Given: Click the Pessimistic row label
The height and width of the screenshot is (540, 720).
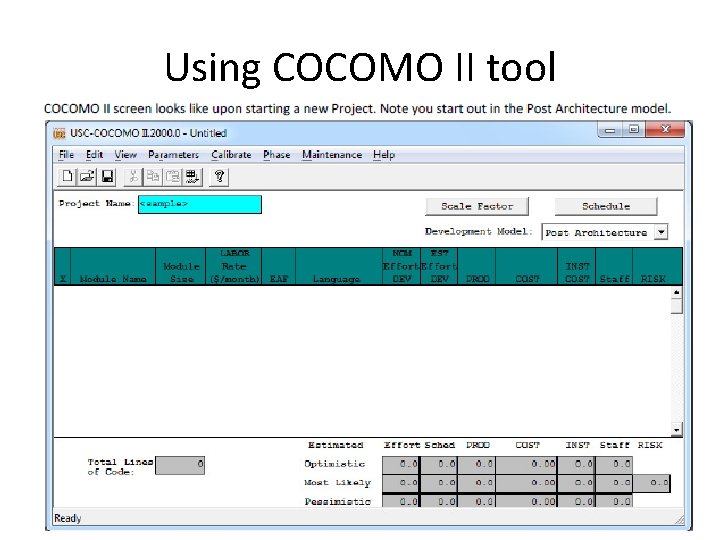Looking at the screenshot, I should click(337, 501).
